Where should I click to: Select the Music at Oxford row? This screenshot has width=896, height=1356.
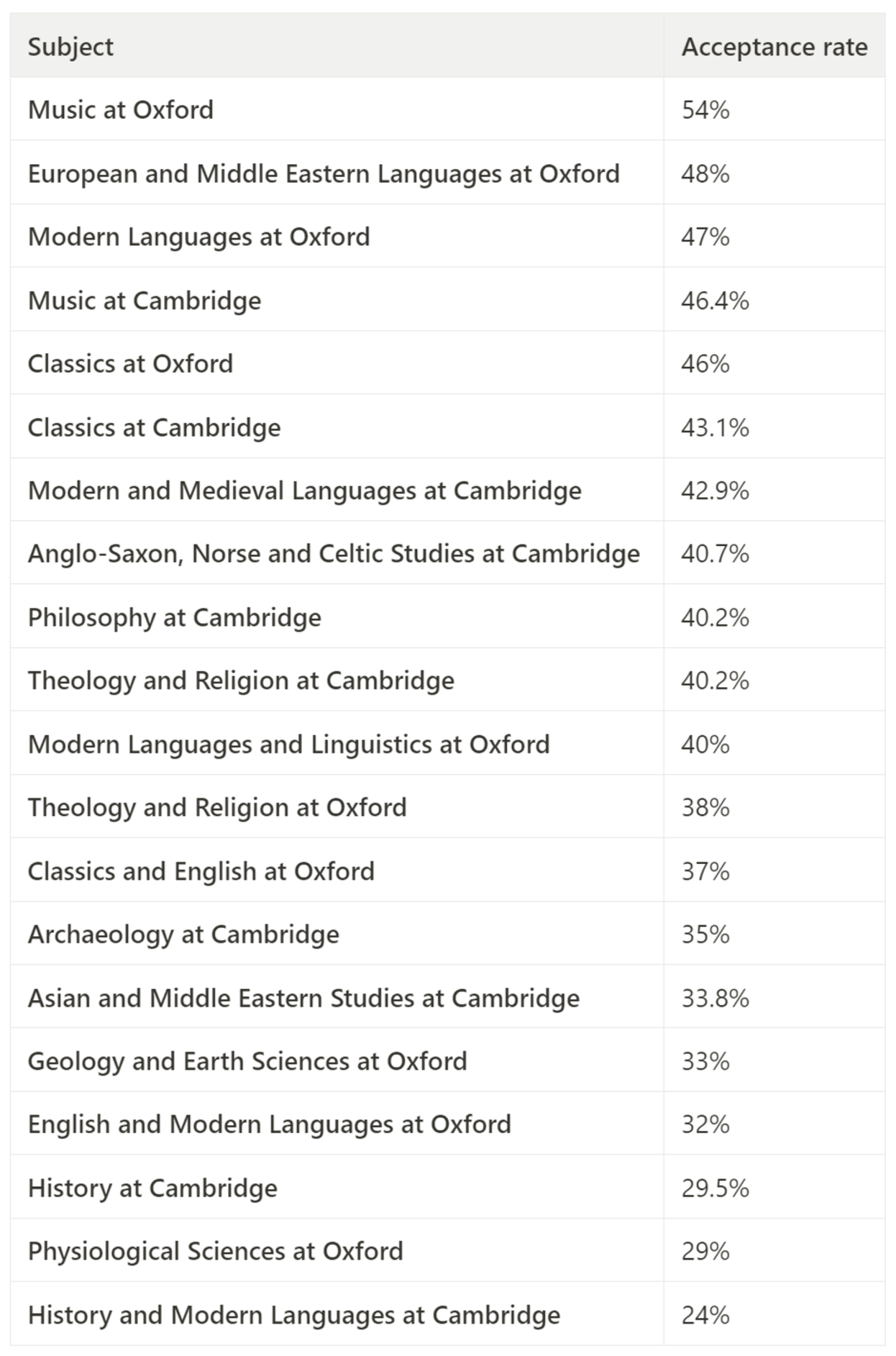tap(447, 110)
